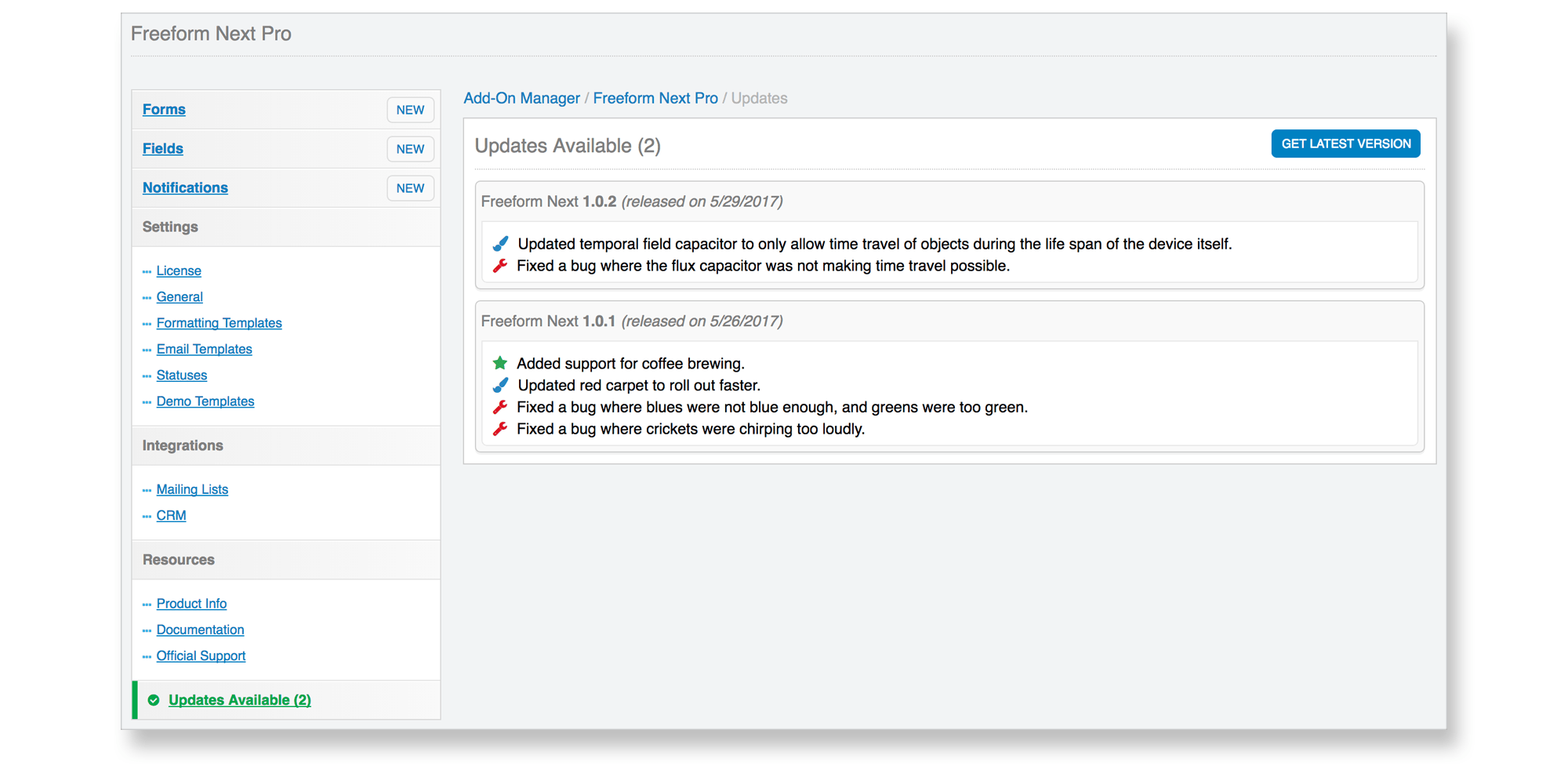Click the blue brush icon beside red carpet update
The image size is (1568, 784).
[x=500, y=385]
